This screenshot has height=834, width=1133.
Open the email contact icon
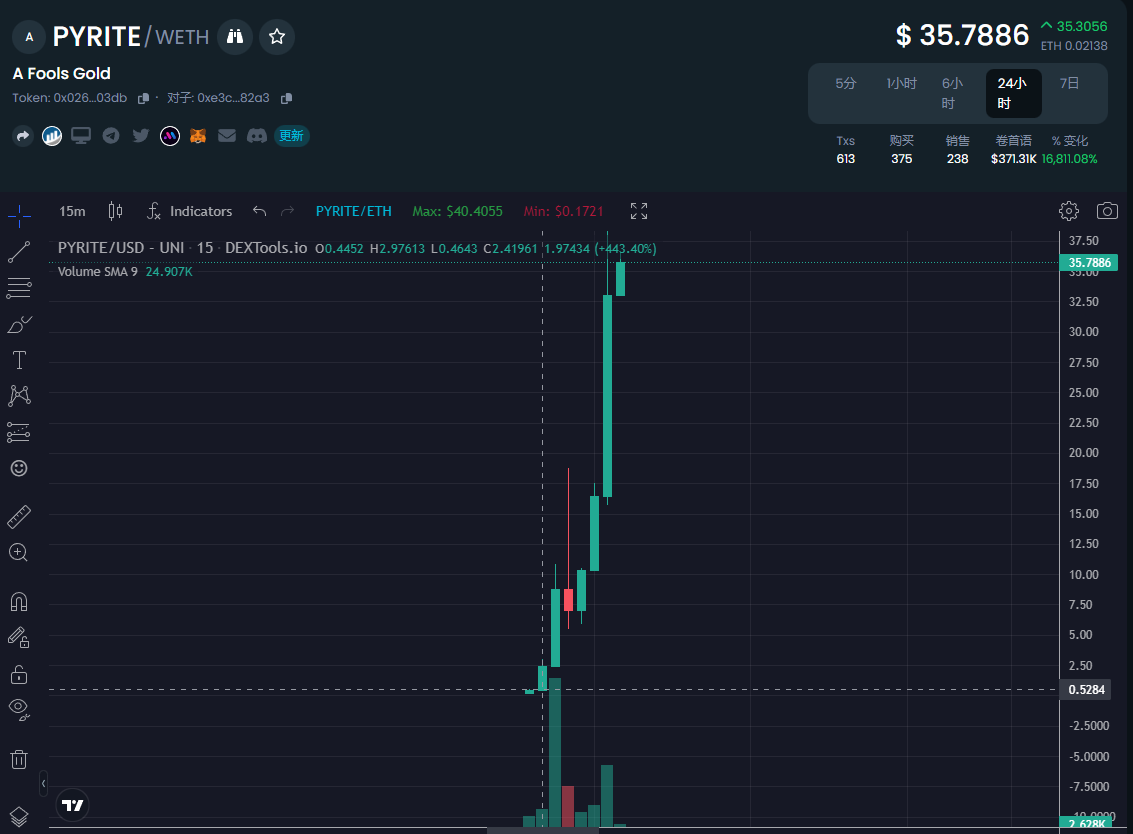point(227,135)
